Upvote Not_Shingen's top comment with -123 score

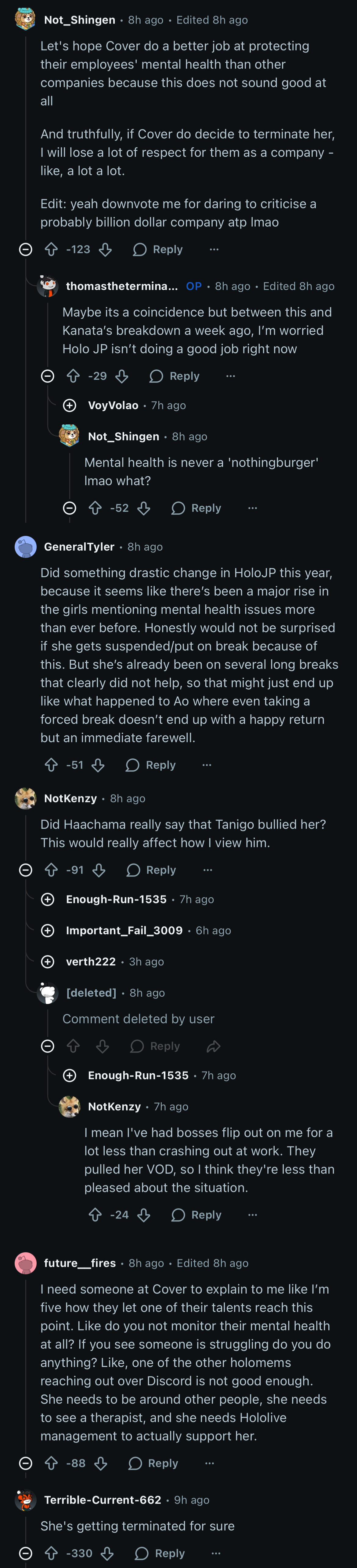coord(51,250)
